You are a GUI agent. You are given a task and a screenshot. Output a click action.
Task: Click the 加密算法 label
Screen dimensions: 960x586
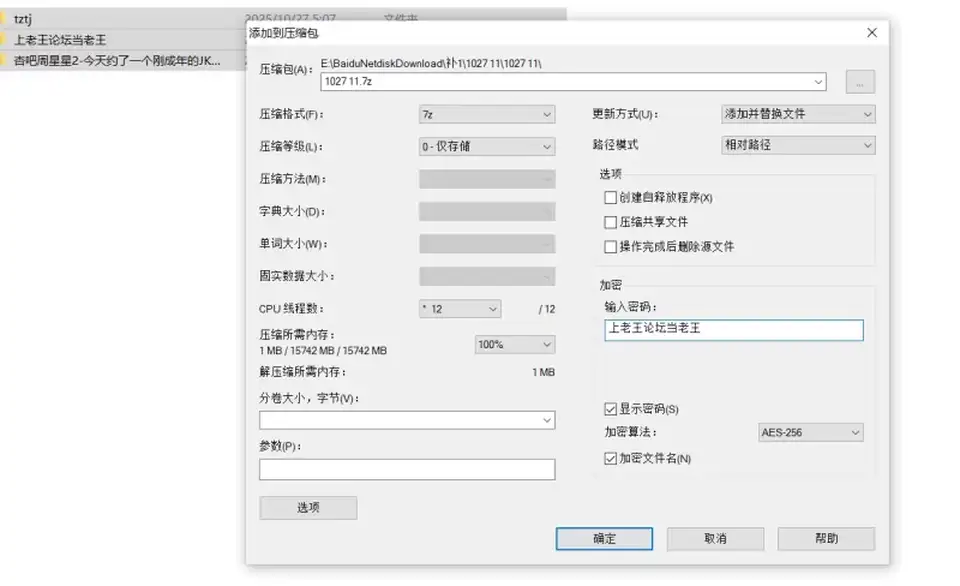click(631, 432)
